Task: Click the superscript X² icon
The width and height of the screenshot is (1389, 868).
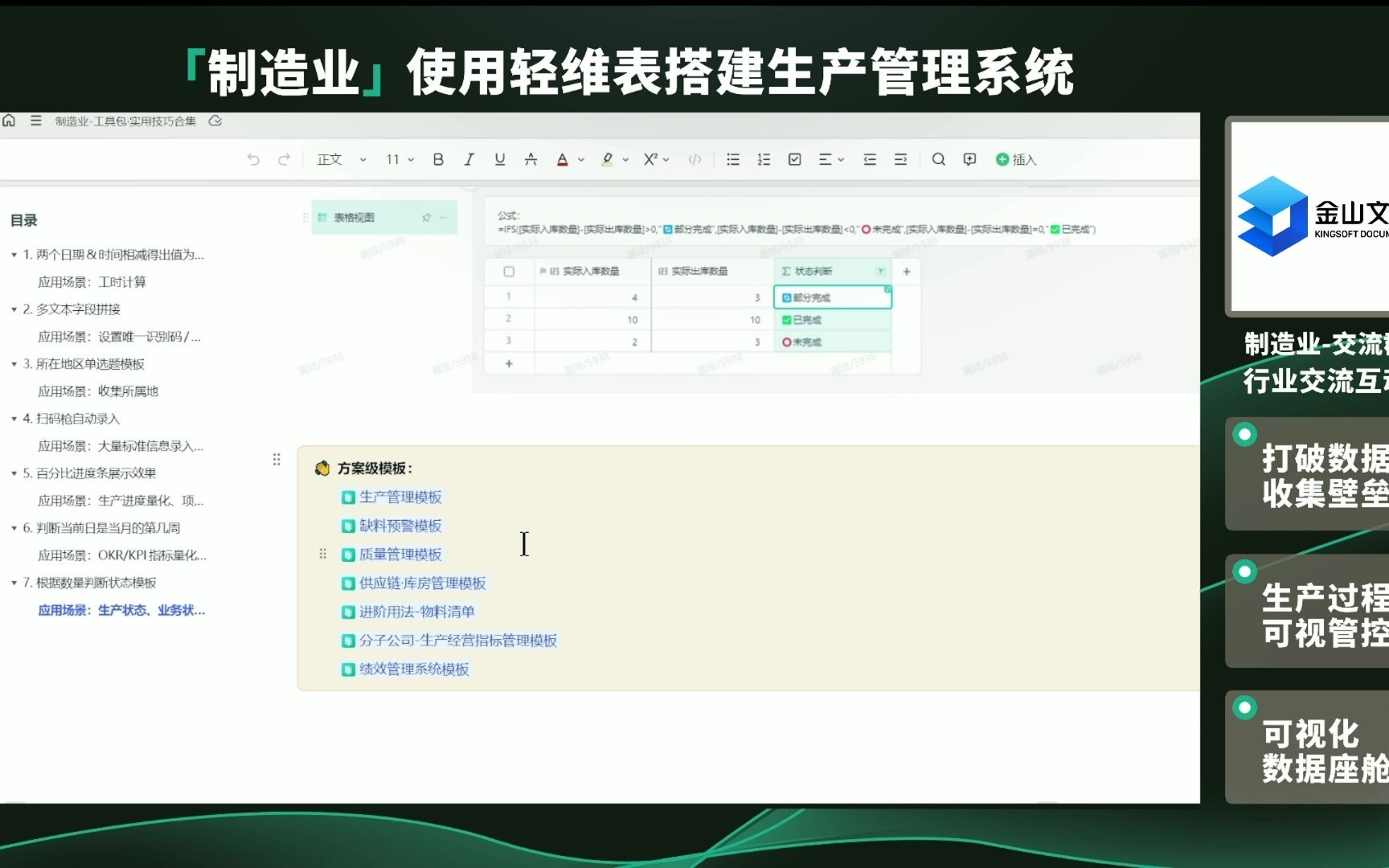Action: (x=651, y=159)
